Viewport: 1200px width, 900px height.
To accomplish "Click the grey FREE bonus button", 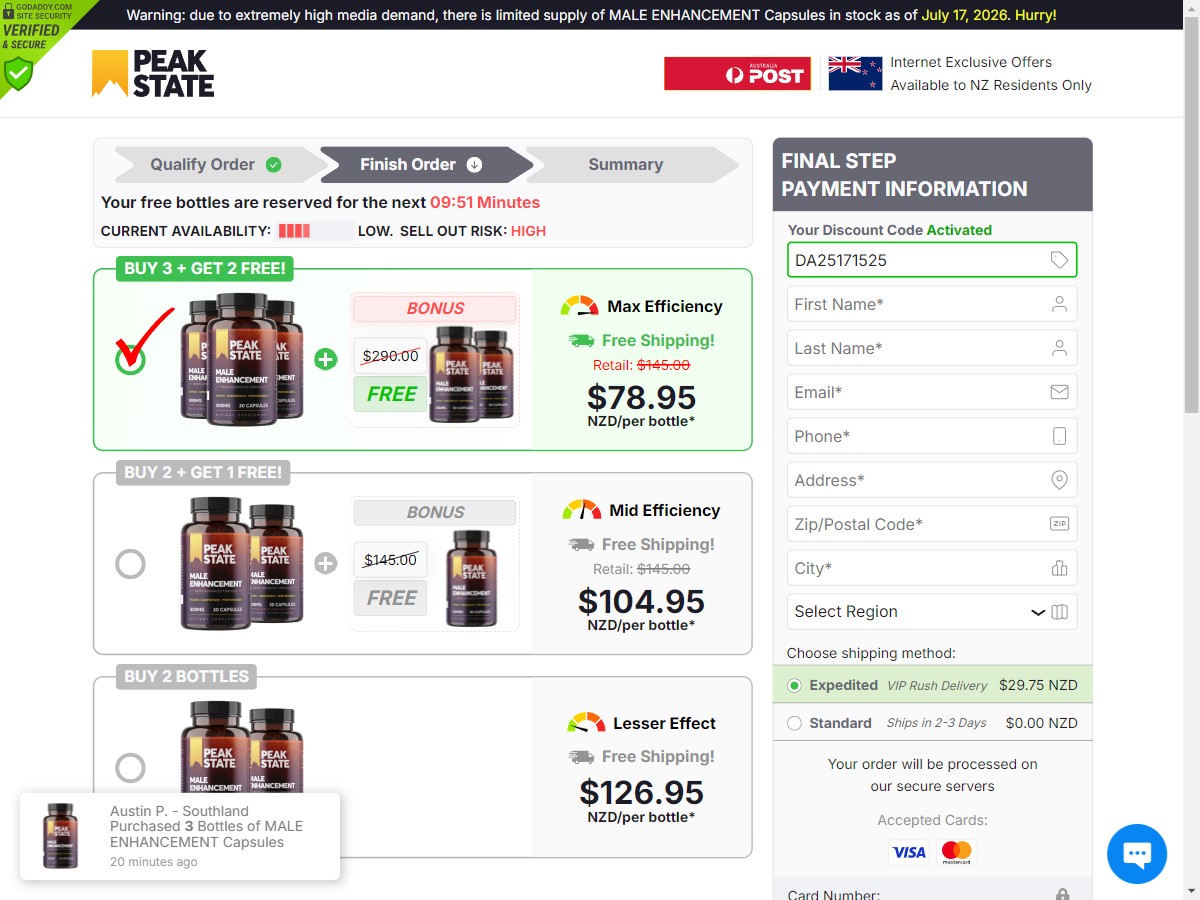I will 391,598.
